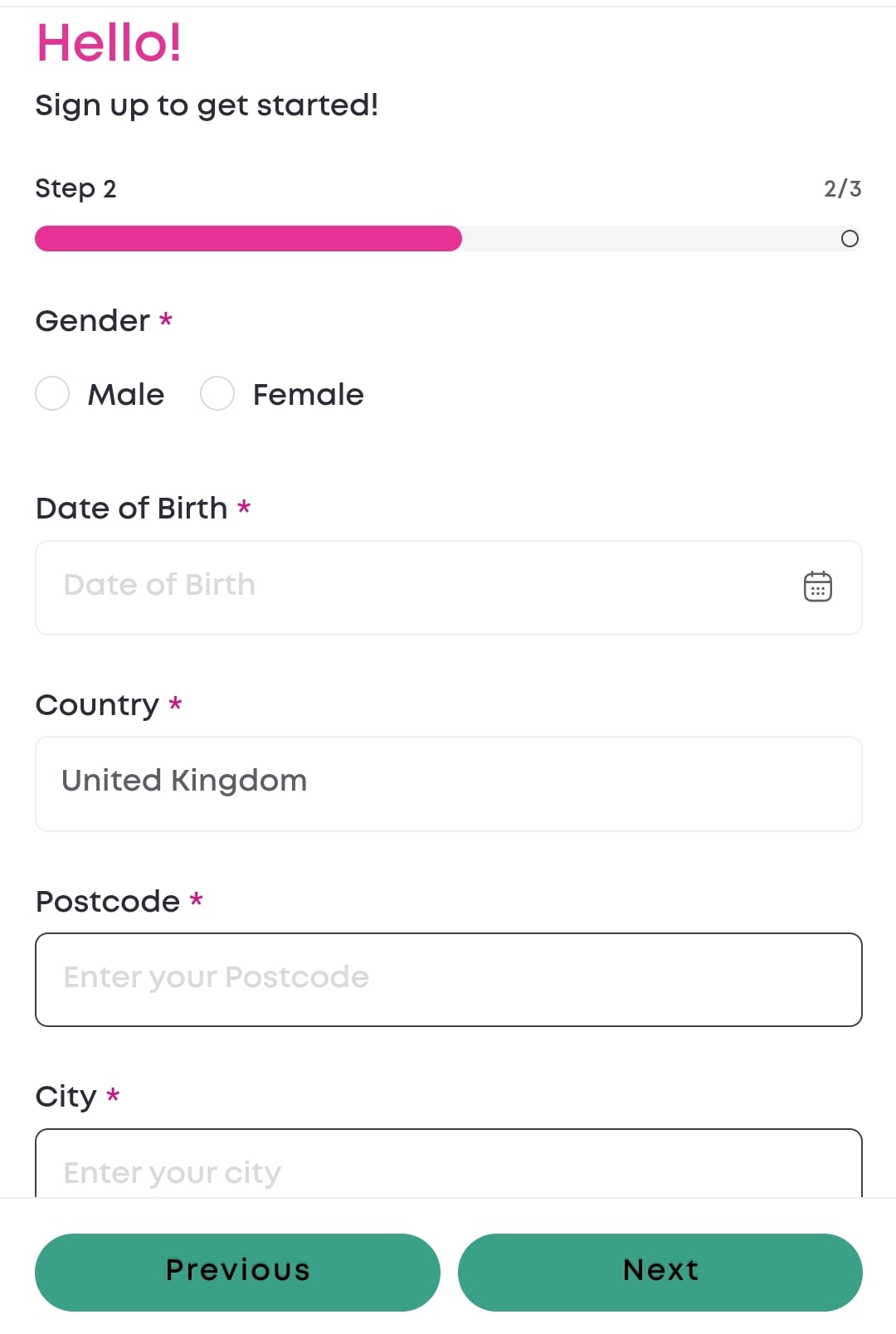
Task: Open the calendar date picker icon
Action: pyautogui.click(x=817, y=587)
